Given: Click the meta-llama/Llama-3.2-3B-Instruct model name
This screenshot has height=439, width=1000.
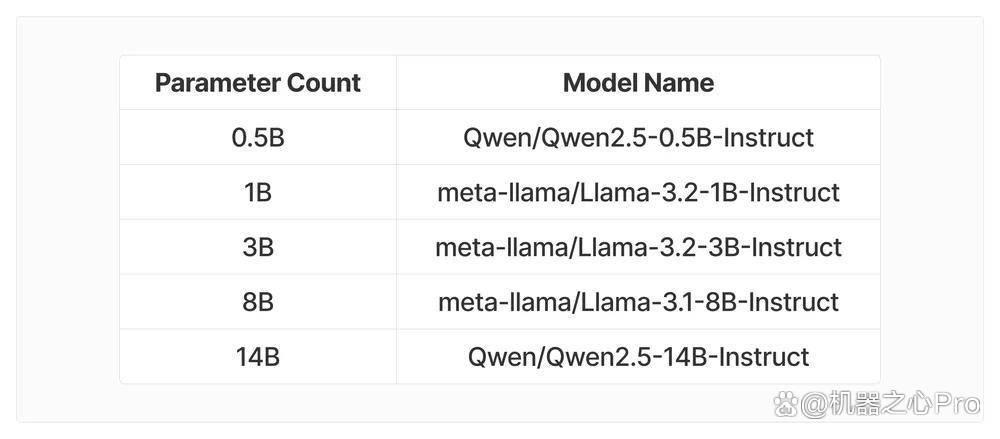Looking at the screenshot, I should [638, 247].
